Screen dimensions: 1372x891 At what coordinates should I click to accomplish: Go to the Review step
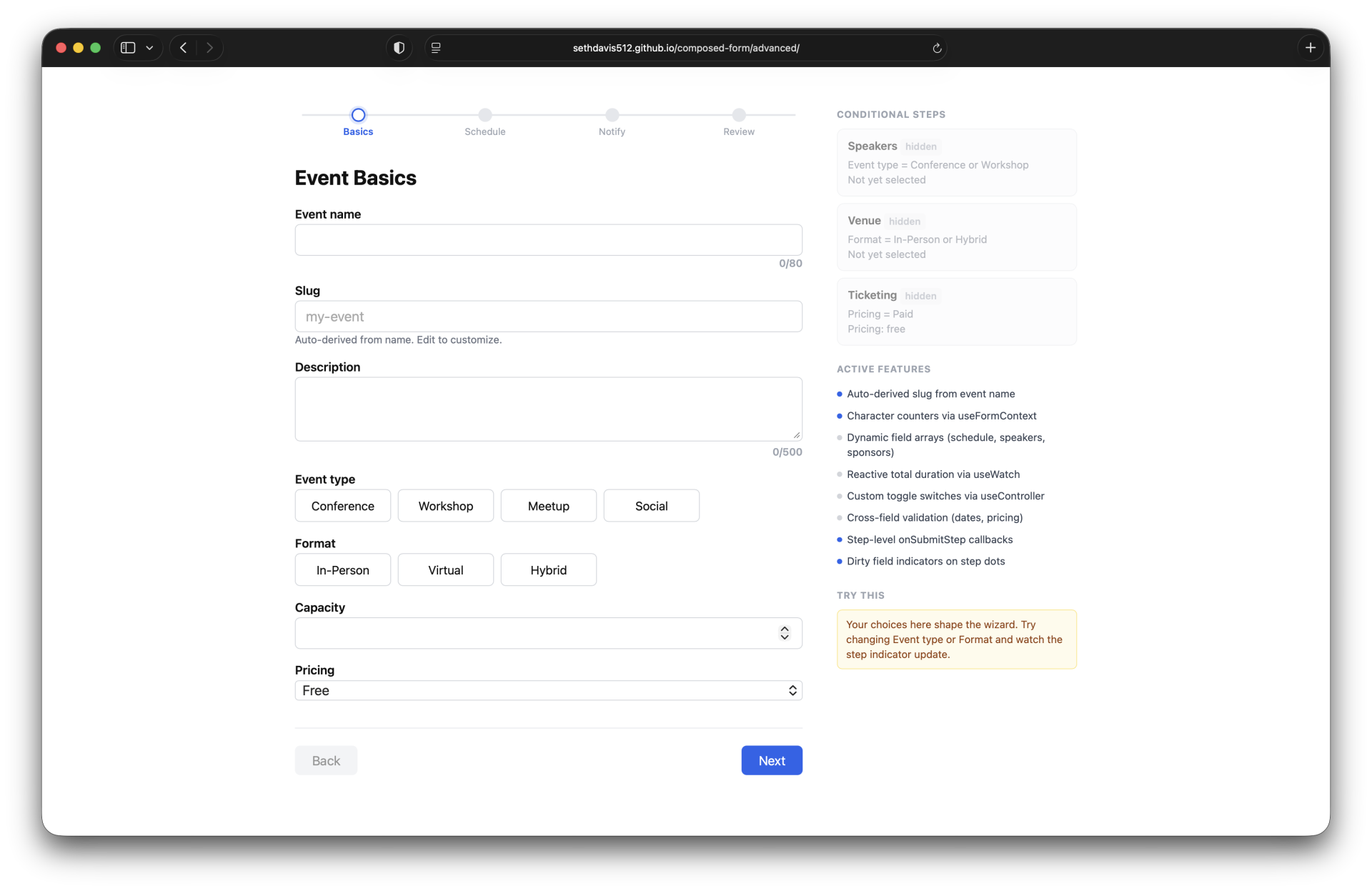pyautogui.click(x=738, y=115)
